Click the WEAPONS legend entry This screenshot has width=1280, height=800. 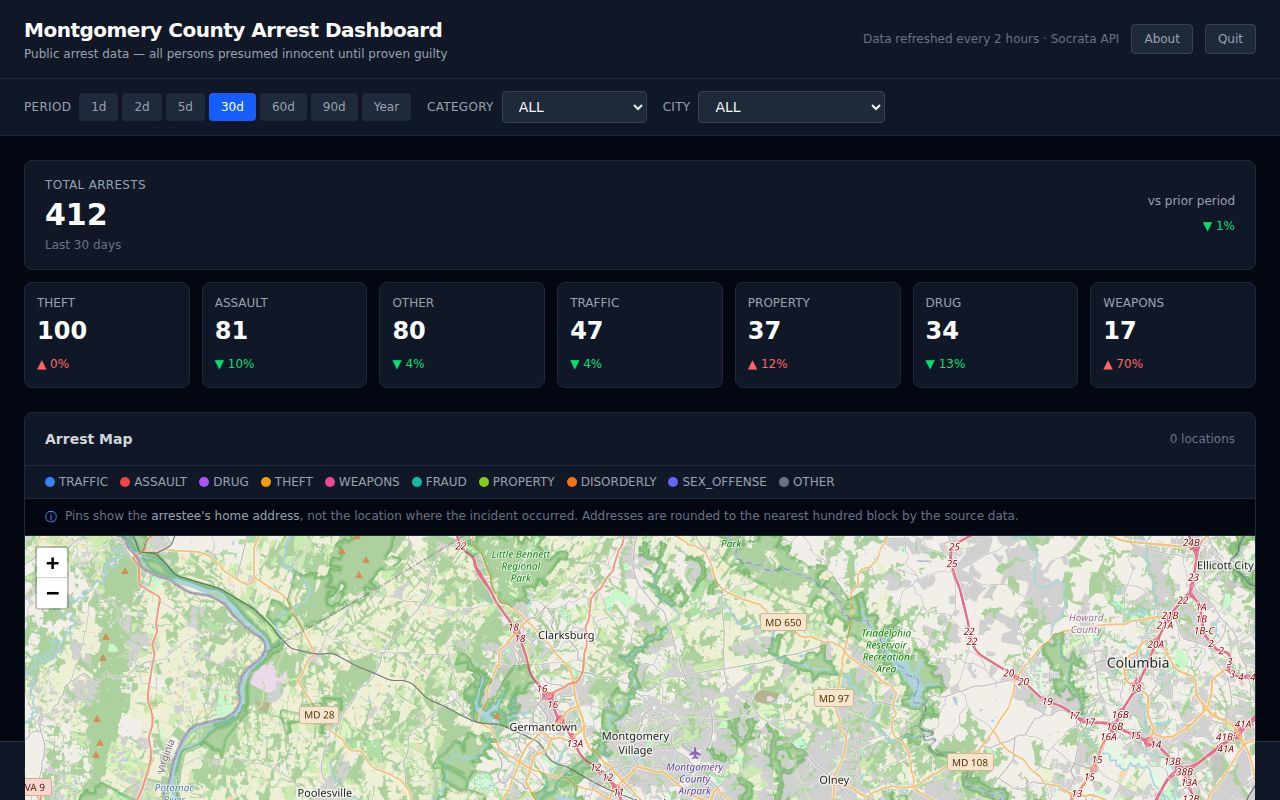tap(362, 482)
